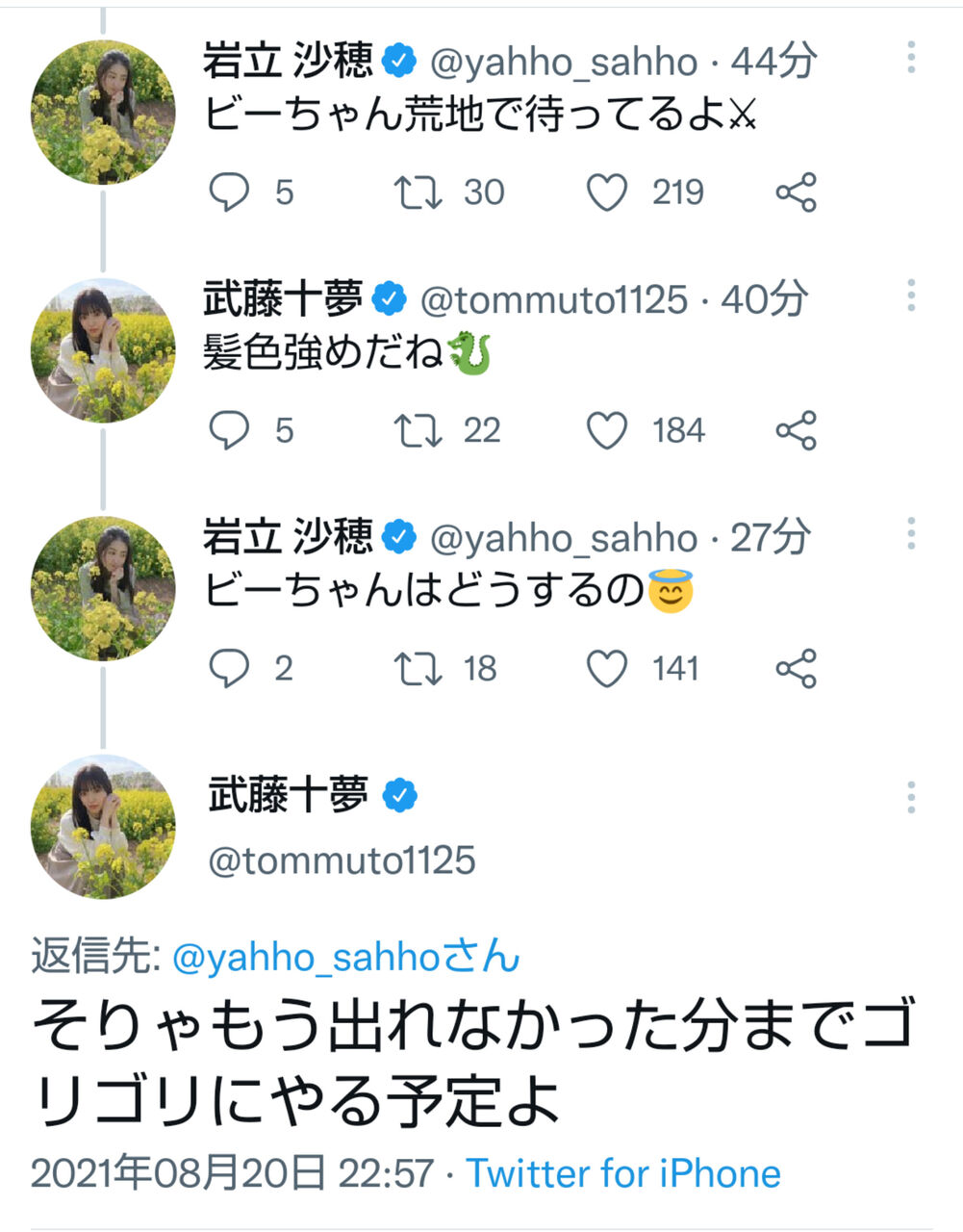Reply to the 髪色強めだね tweet
This screenshot has height=1232, width=963.
[229, 430]
